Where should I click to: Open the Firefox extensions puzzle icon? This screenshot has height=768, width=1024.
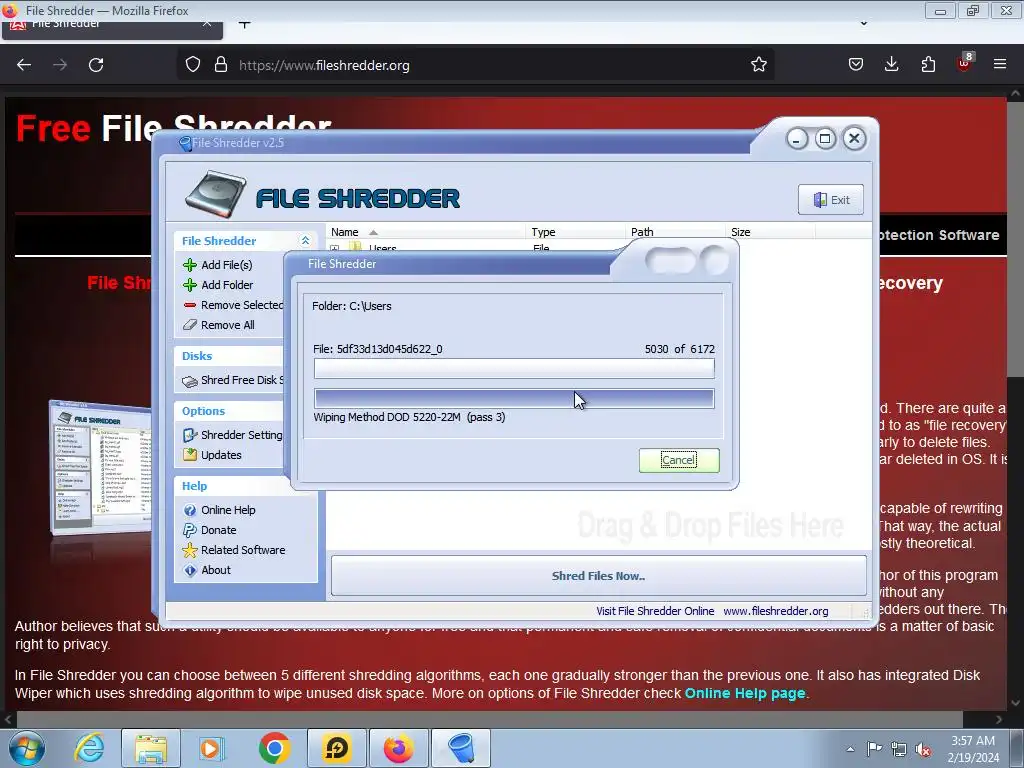[928, 64]
